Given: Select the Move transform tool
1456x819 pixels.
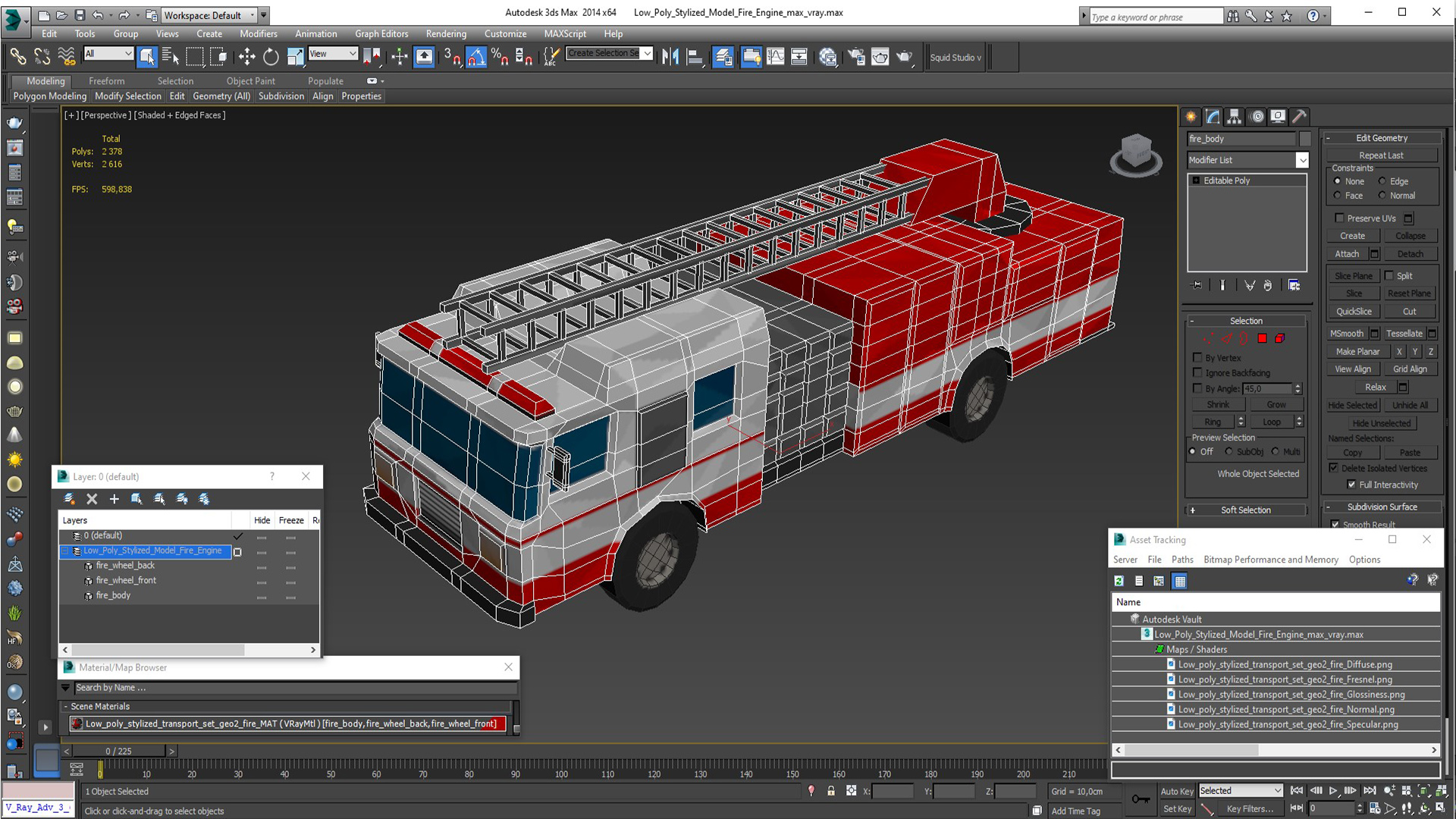Looking at the screenshot, I should pos(246,56).
